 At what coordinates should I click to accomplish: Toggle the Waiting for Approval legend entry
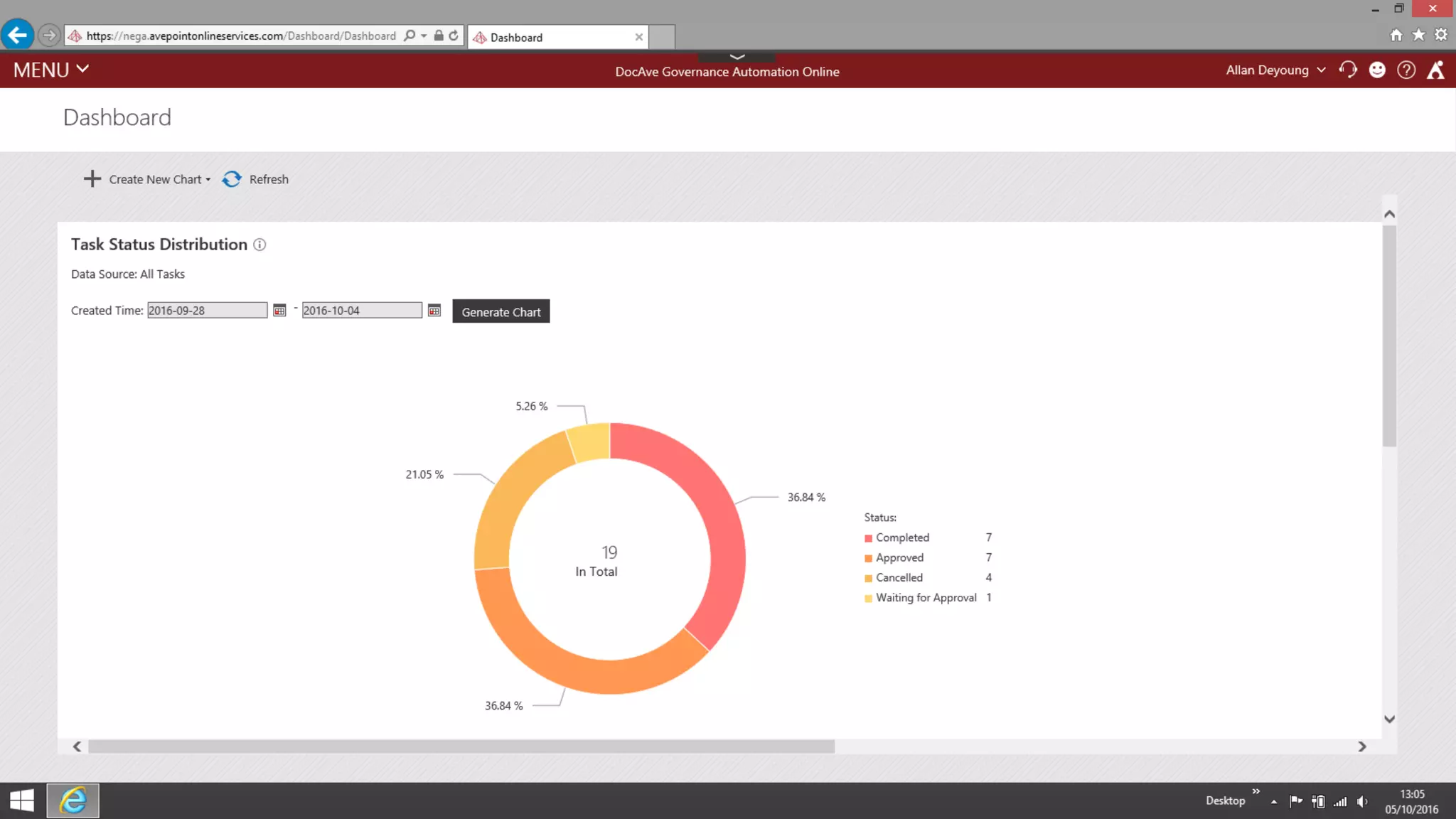(x=925, y=597)
